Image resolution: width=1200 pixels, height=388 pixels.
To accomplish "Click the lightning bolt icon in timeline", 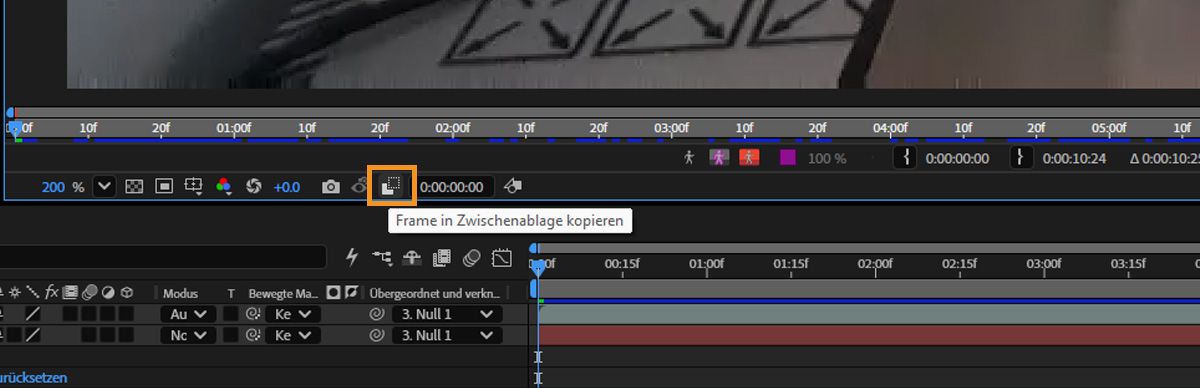I will pos(352,257).
